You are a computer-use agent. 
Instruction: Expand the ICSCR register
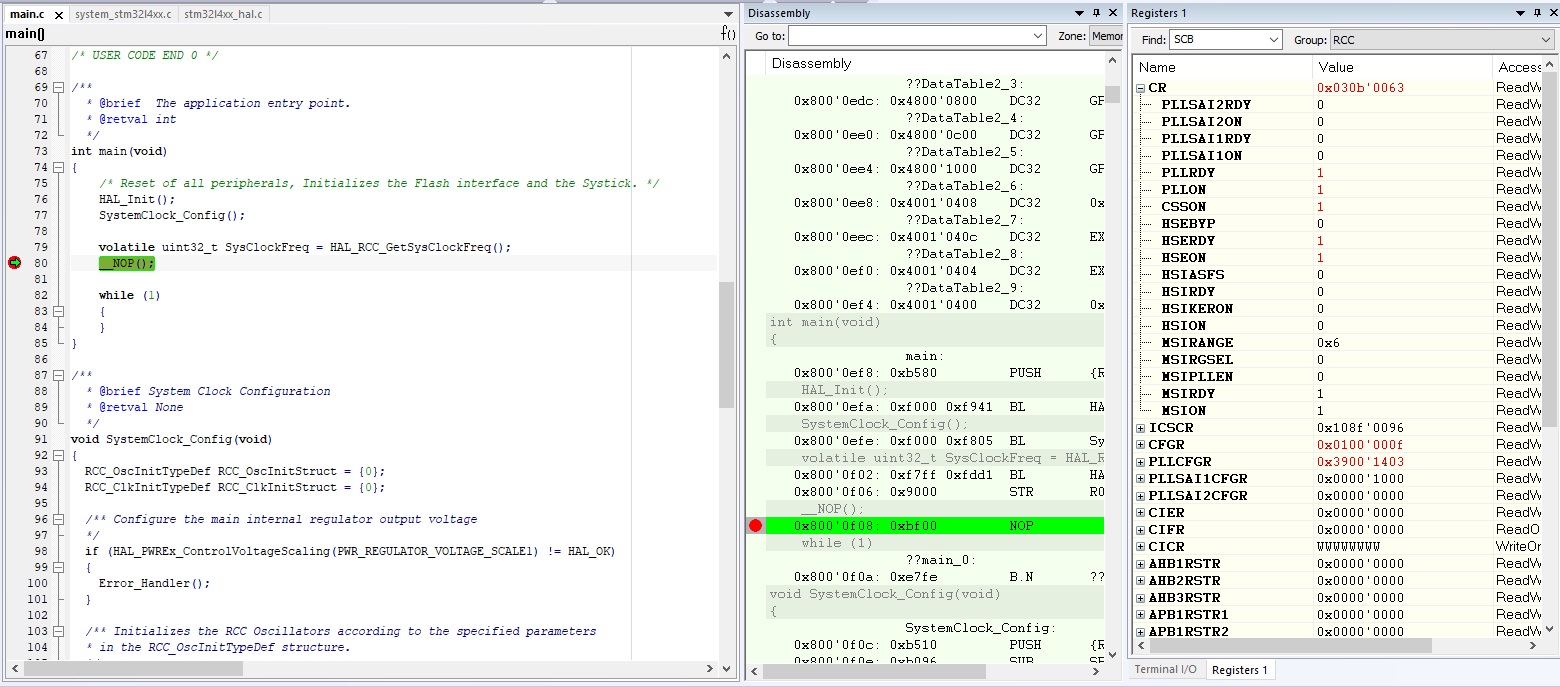pos(1141,428)
